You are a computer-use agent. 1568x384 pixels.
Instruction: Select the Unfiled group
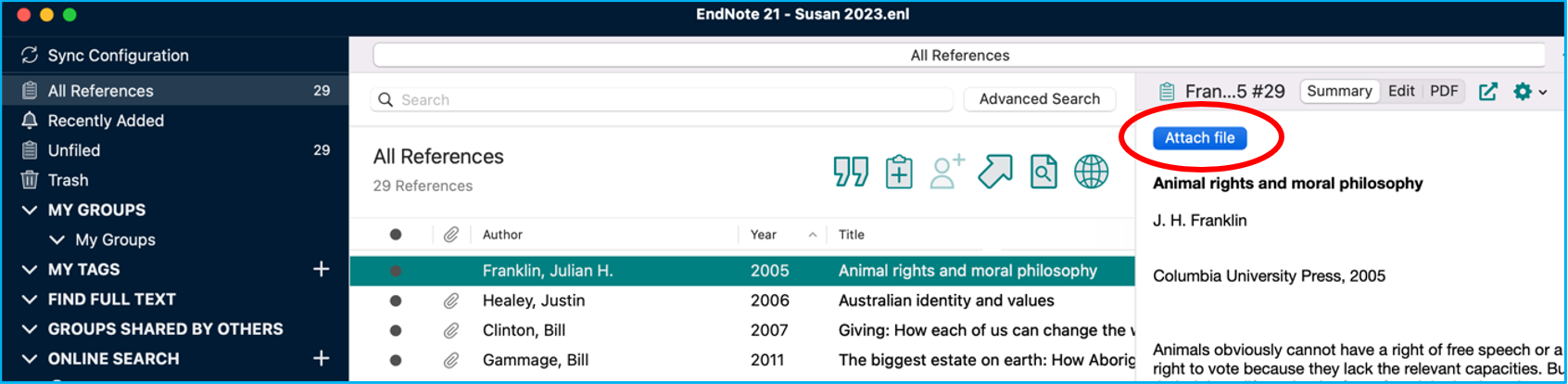[176, 150]
